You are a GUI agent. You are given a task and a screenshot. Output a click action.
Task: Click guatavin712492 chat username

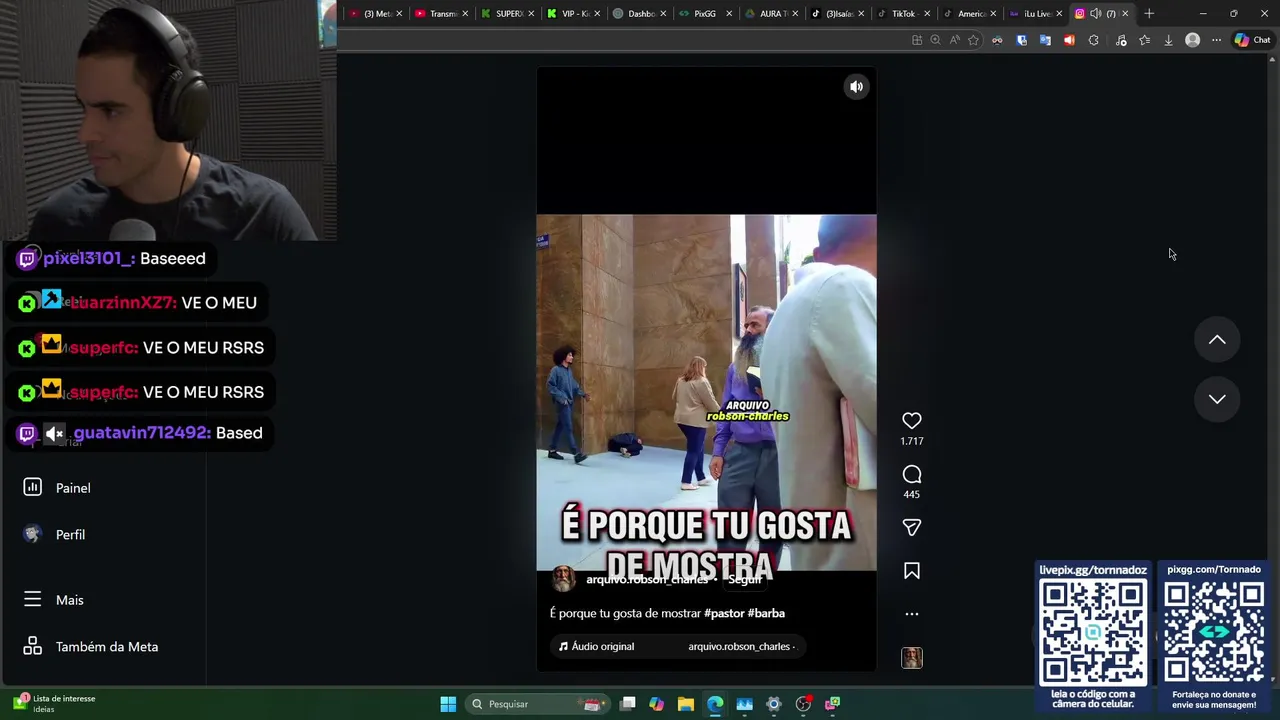[142, 433]
